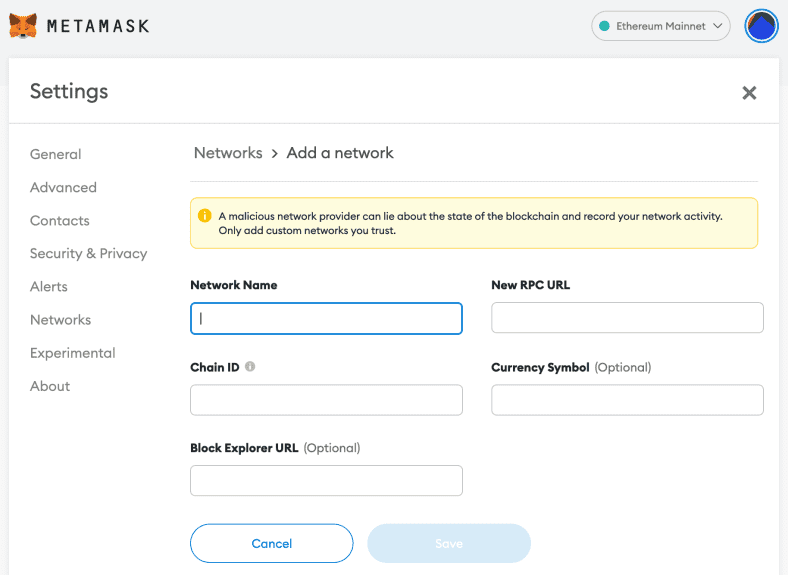Open Experimental settings
The height and width of the screenshot is (575, 788).
[x=73, y=353]
